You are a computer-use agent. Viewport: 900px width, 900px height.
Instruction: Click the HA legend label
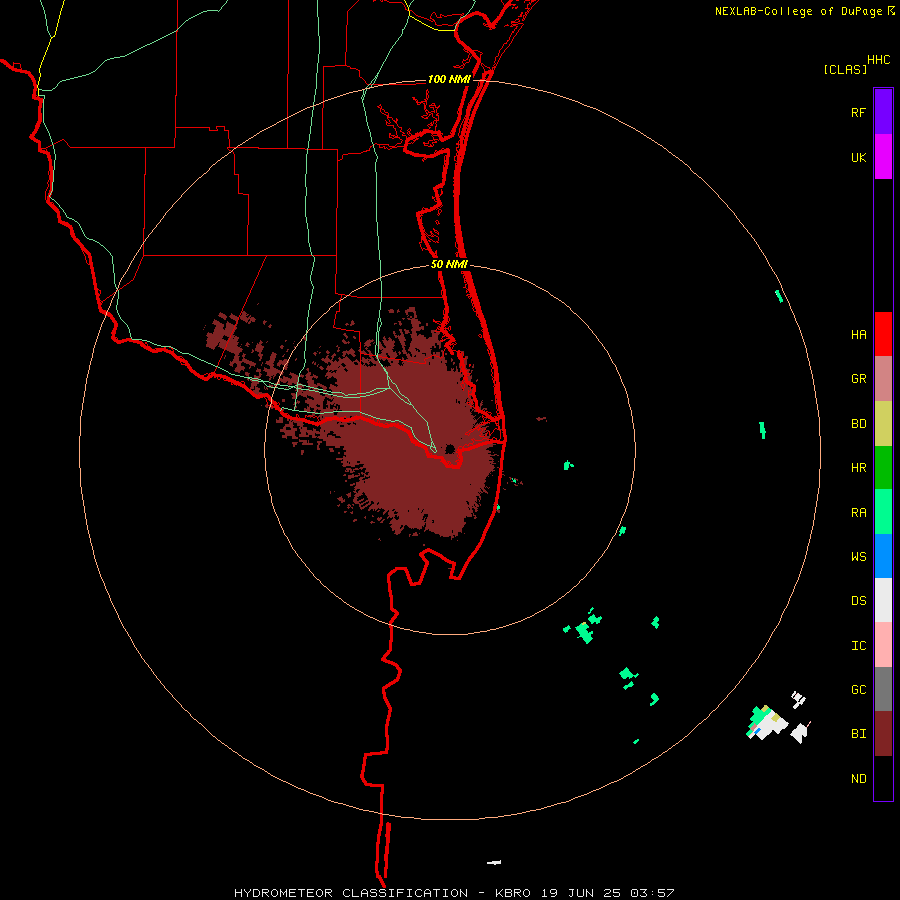pos(858,335)
